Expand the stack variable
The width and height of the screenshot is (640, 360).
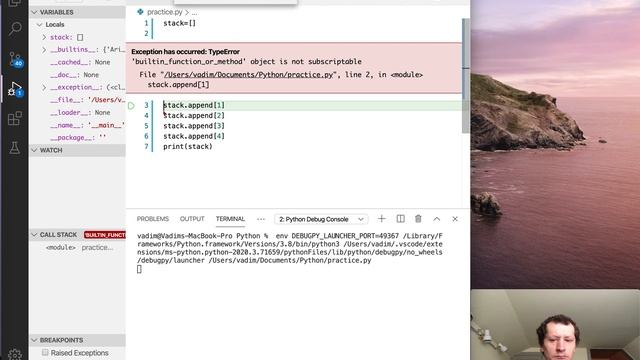coord(44,37)
